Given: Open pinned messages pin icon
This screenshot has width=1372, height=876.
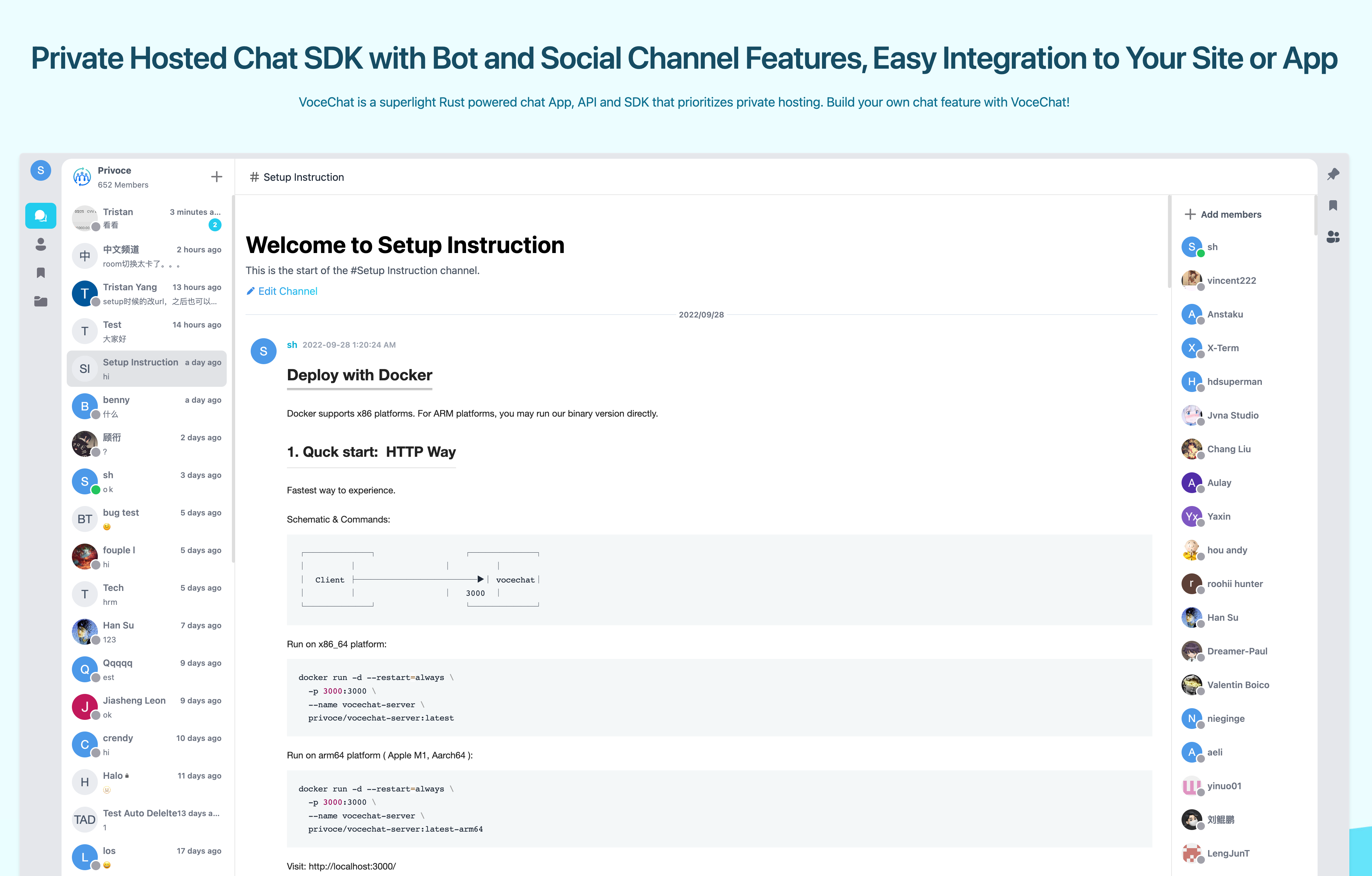Looking at the screenshot, I should click(x=1333, y=174).
